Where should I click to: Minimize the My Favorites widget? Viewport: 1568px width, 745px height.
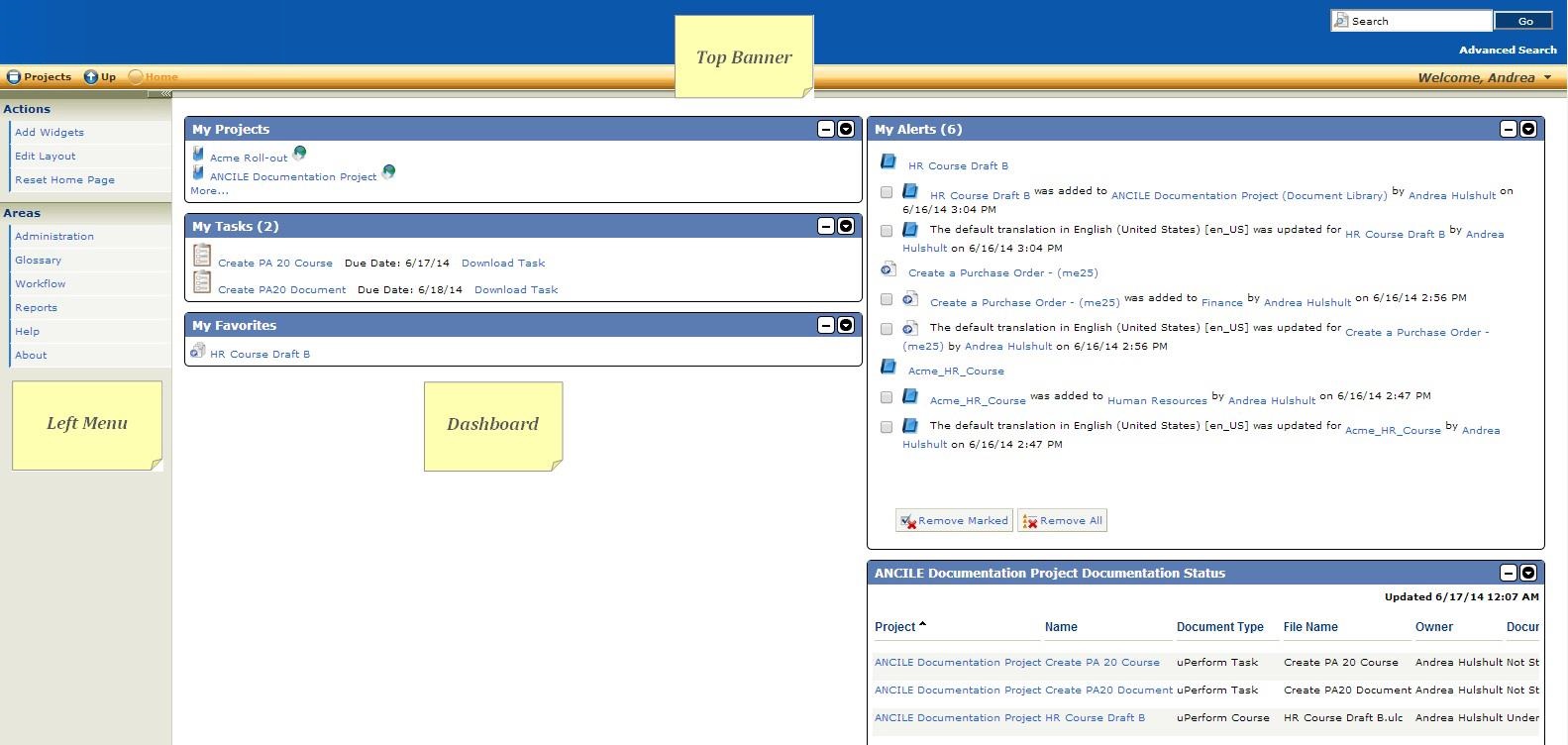(x=826, y=325)
